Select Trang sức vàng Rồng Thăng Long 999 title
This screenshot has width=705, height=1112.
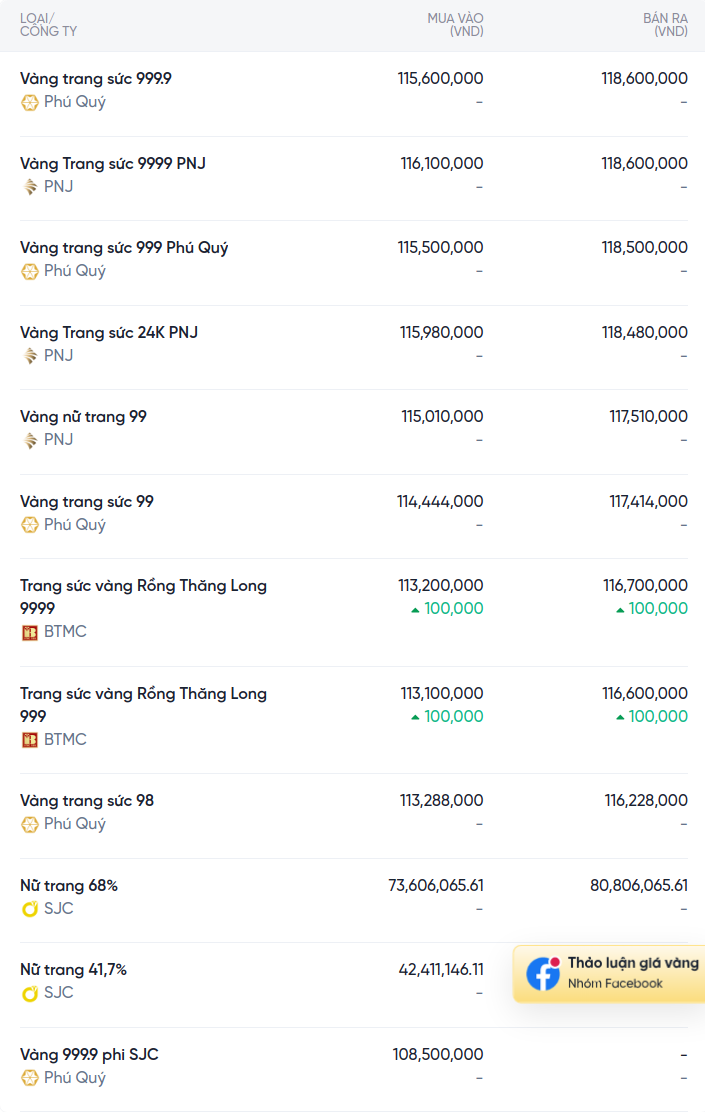tap(143, 705)
